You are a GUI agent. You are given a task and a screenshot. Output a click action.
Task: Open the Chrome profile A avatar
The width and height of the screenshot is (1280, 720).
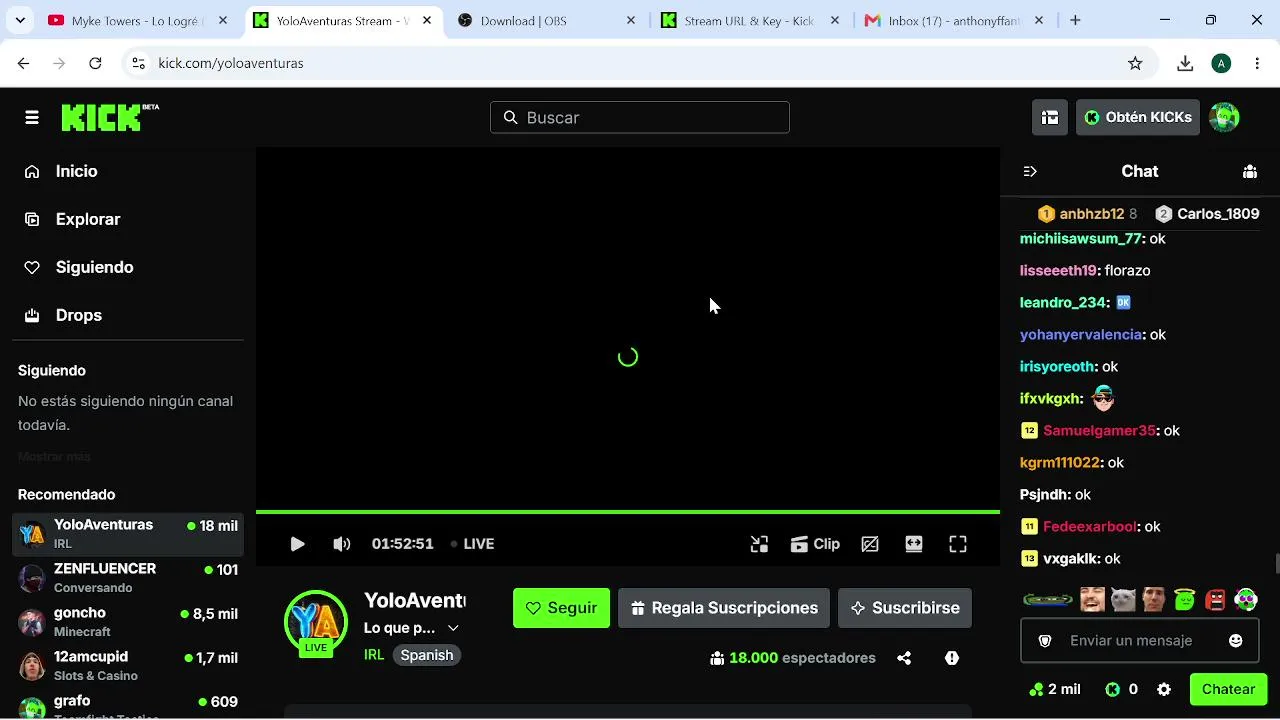click(1221, 63)
